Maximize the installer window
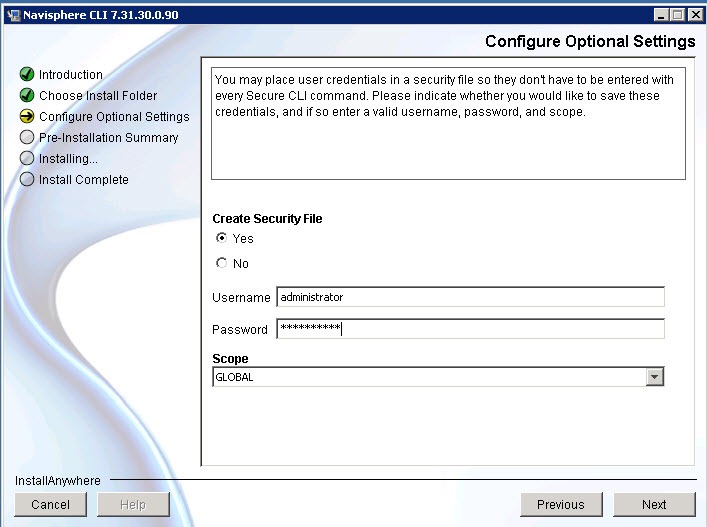This screenshot has width=707, height=527. tap(677, 14)
